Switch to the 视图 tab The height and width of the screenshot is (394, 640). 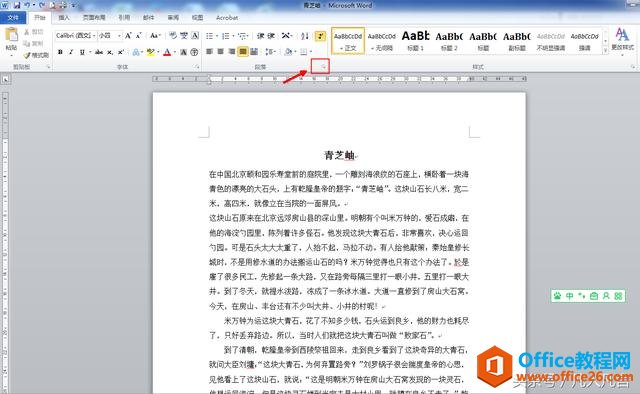pos(198,18)
